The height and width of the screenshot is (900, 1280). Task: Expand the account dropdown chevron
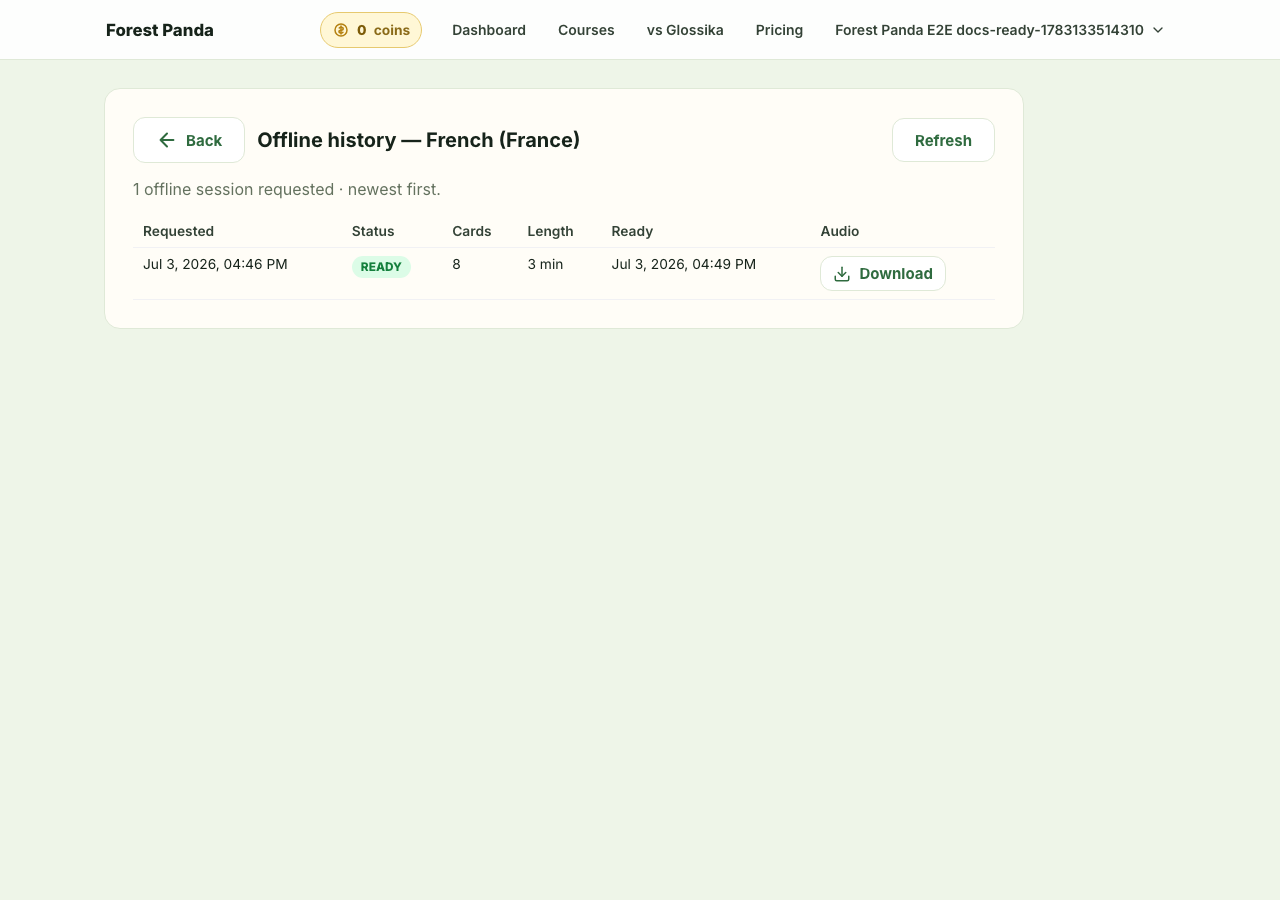tap(1158, 30)
